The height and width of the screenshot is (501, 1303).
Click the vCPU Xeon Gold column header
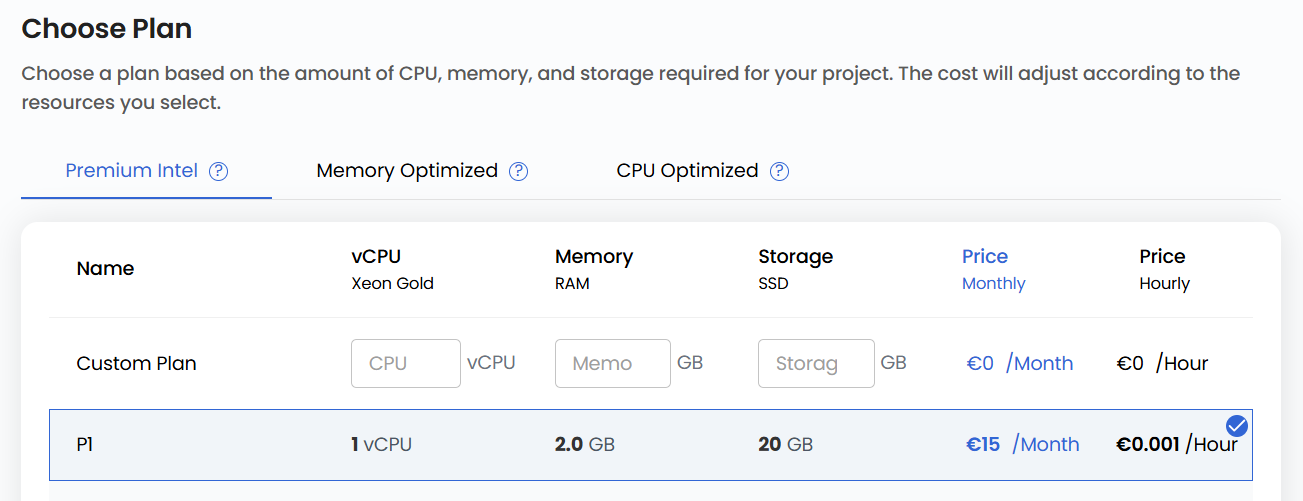pyautogui.click(x=392, y=269)
